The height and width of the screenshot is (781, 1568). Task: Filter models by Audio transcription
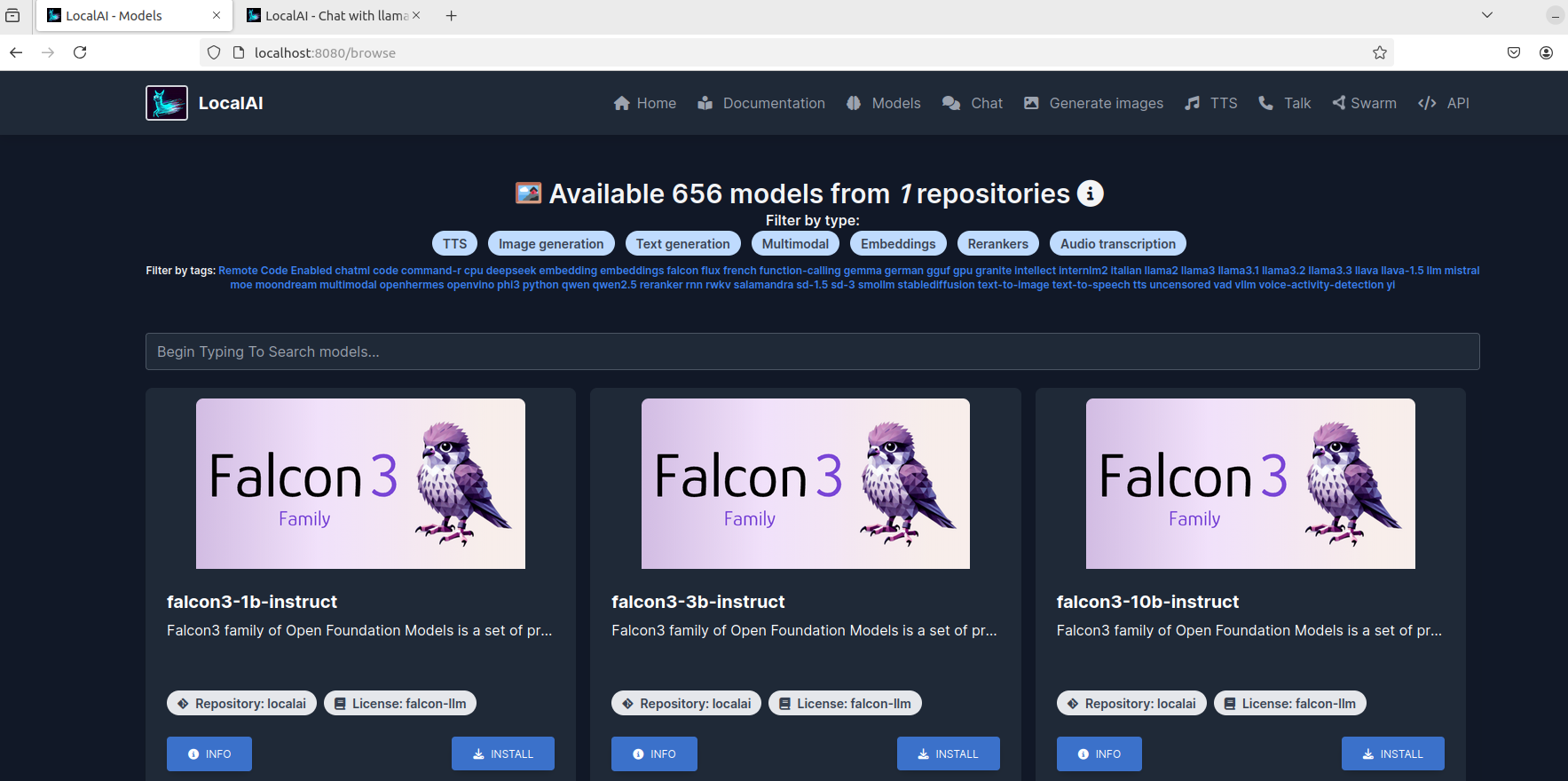[1117, 243]
